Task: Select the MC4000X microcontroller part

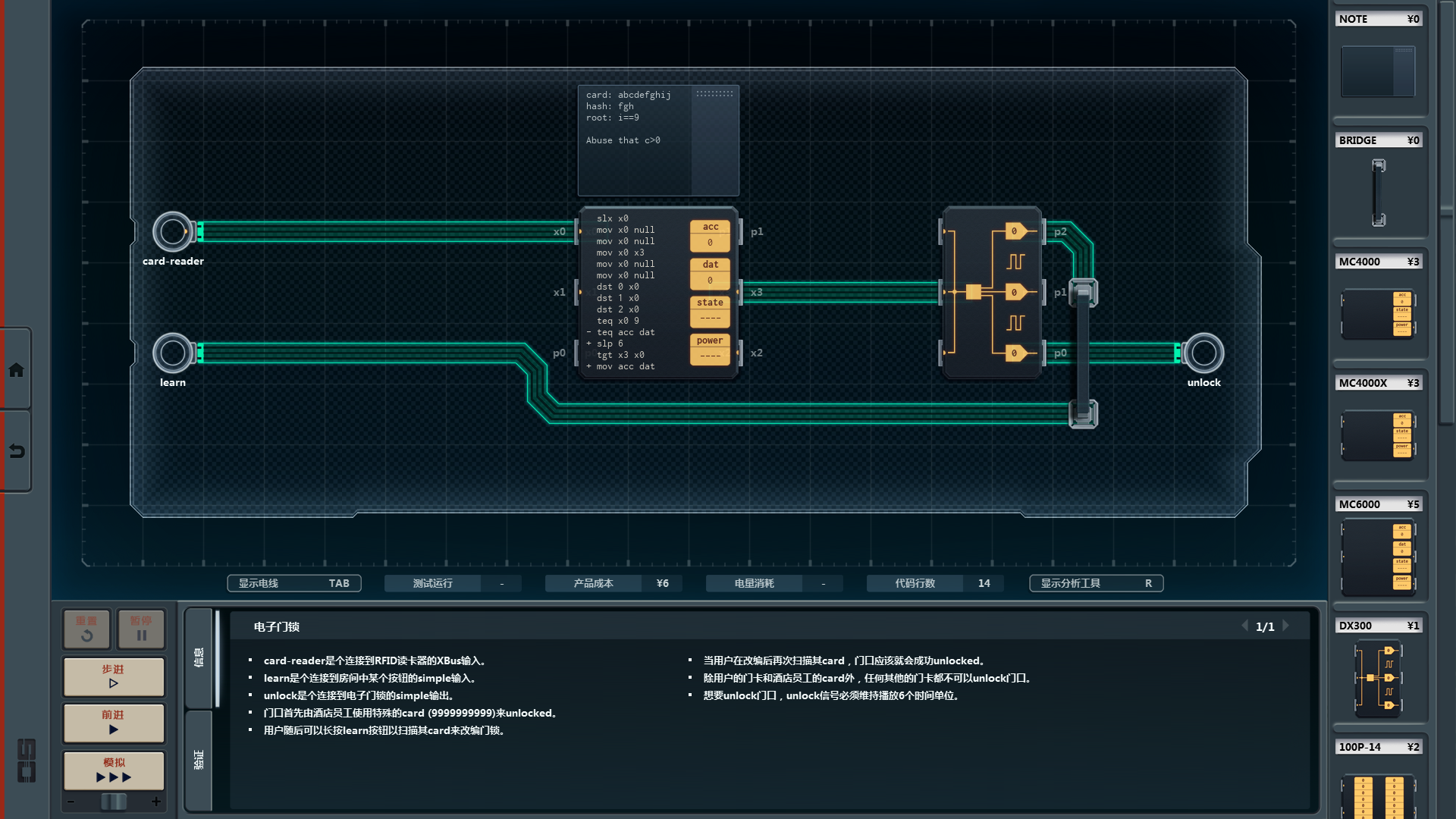Action: [x=1378, y=435]
